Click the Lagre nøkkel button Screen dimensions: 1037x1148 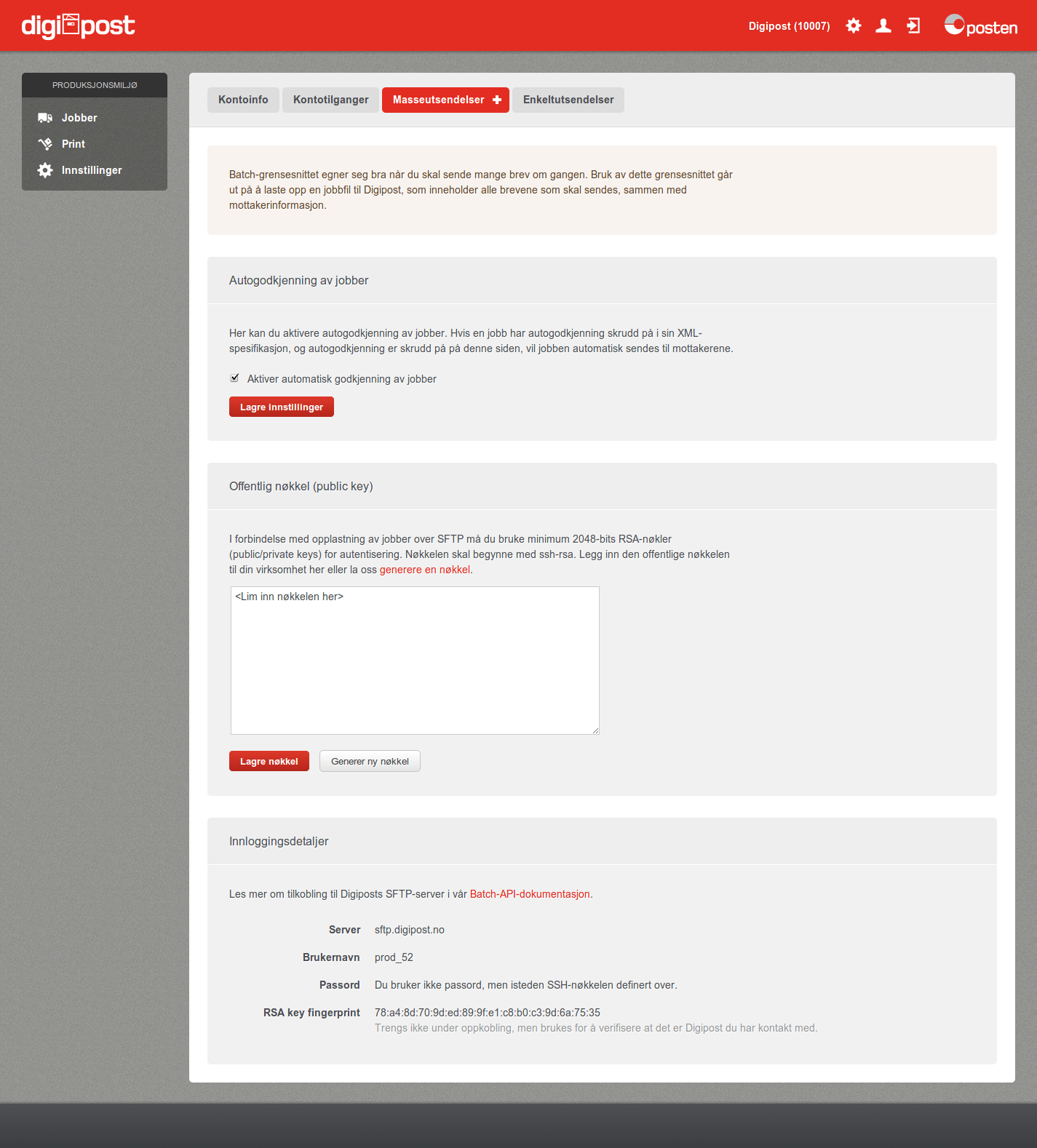269,761
